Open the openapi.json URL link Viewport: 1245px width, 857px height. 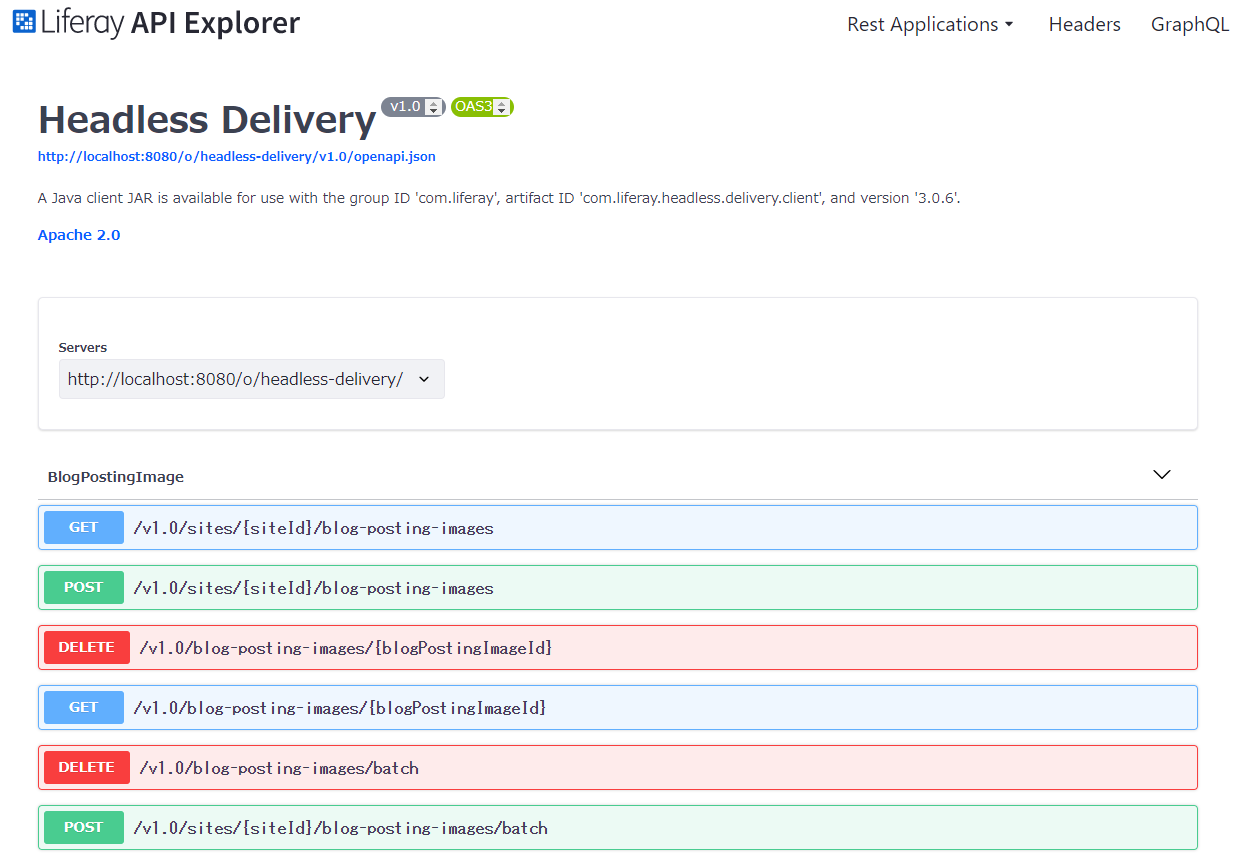click(237, 156)
